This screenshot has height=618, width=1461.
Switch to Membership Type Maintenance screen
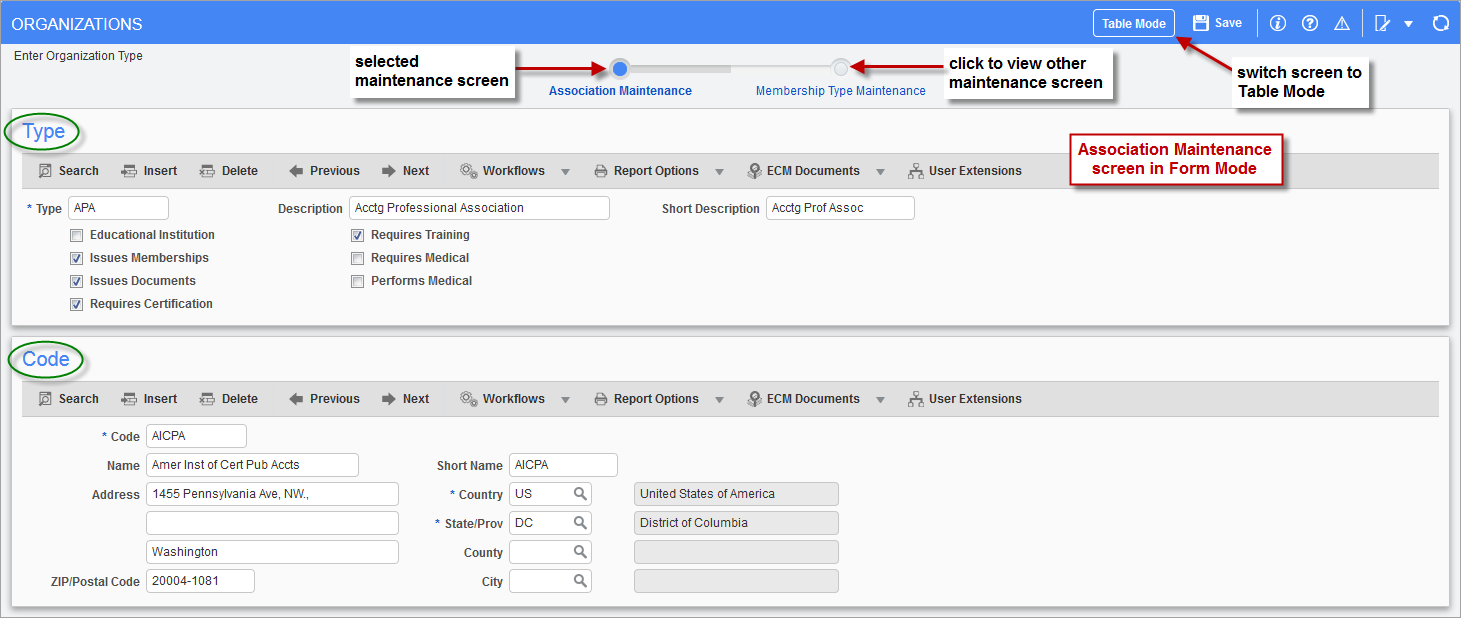pyautogui.click(x=840, y=68)
